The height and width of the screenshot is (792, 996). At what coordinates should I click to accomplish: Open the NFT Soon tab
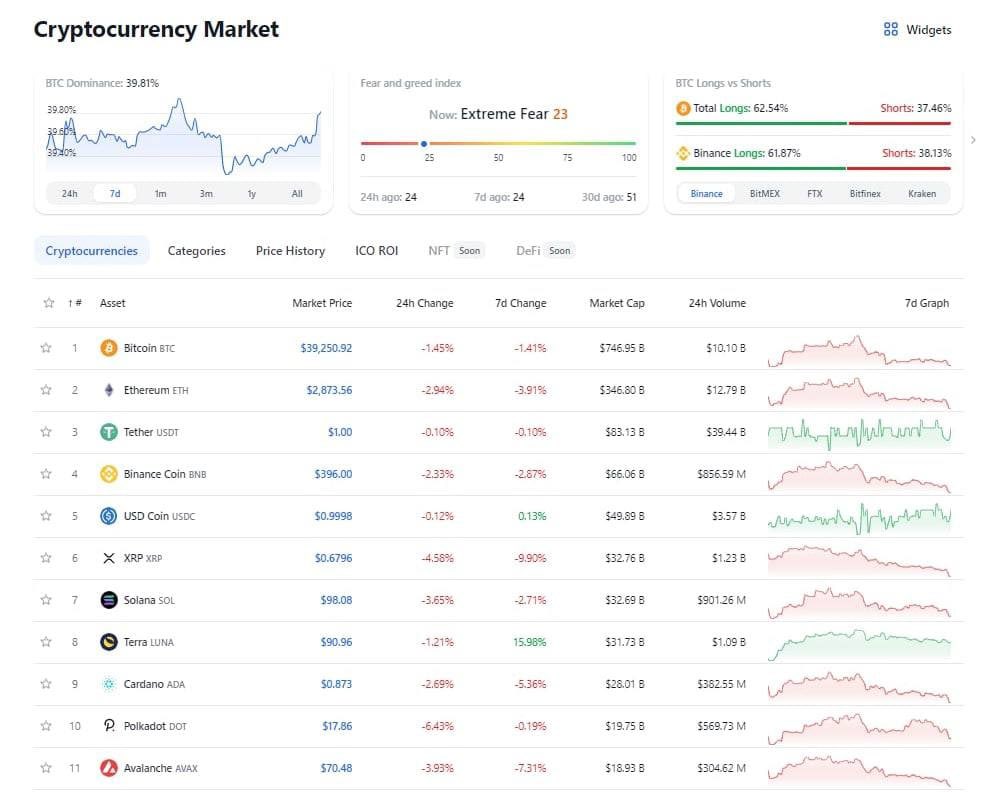tap(456, 251)
